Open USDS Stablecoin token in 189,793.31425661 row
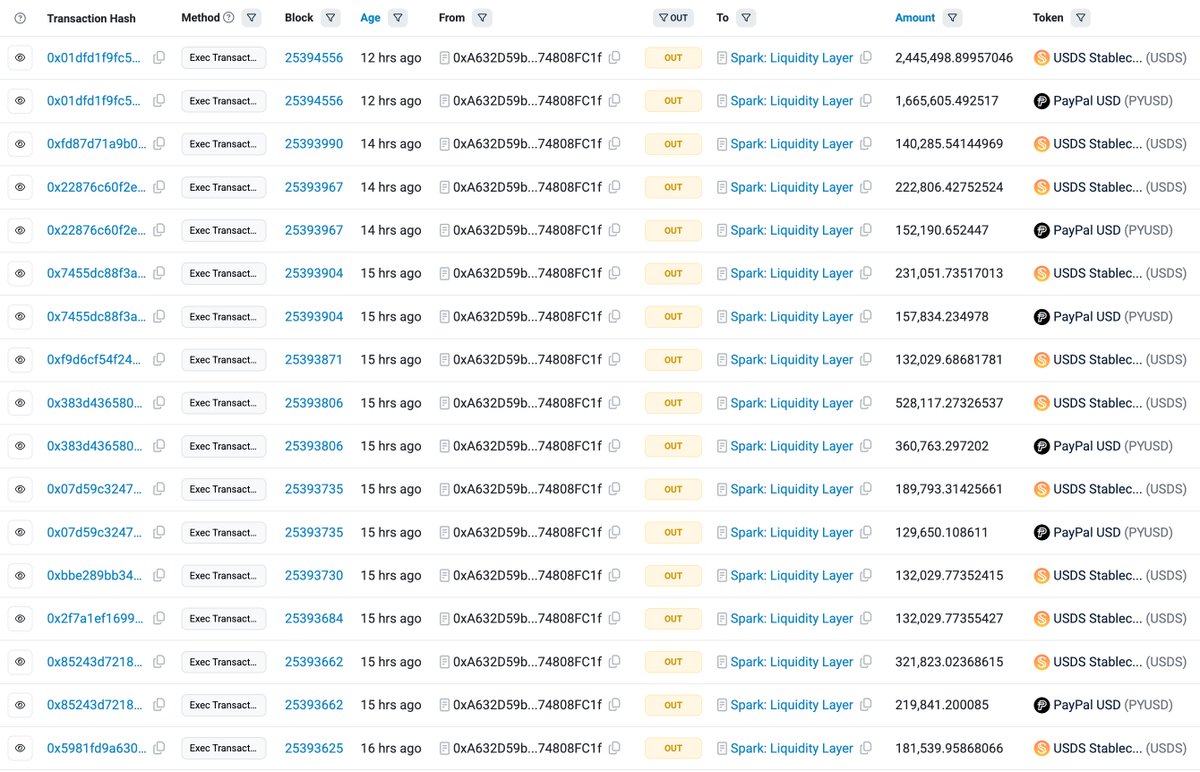This screenshot has height=772, width=1200. click(x=1120, y=489)
